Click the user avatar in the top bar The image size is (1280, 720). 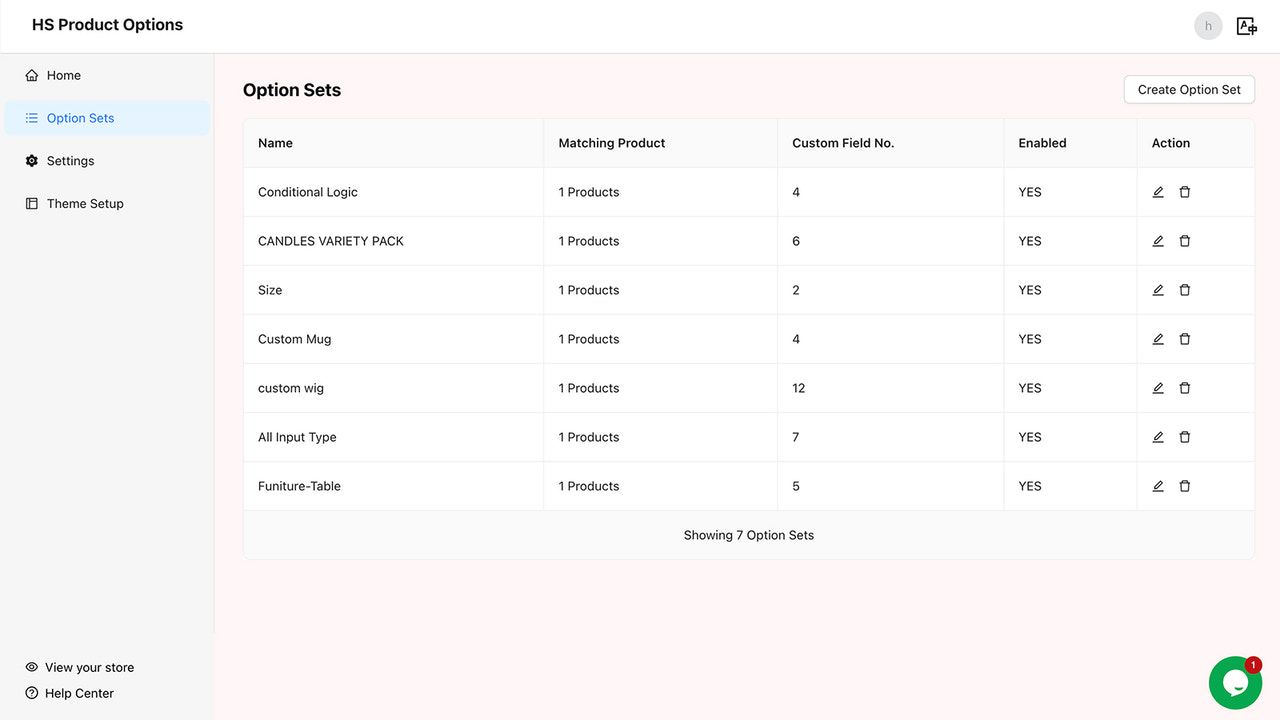pos(1208,25)
